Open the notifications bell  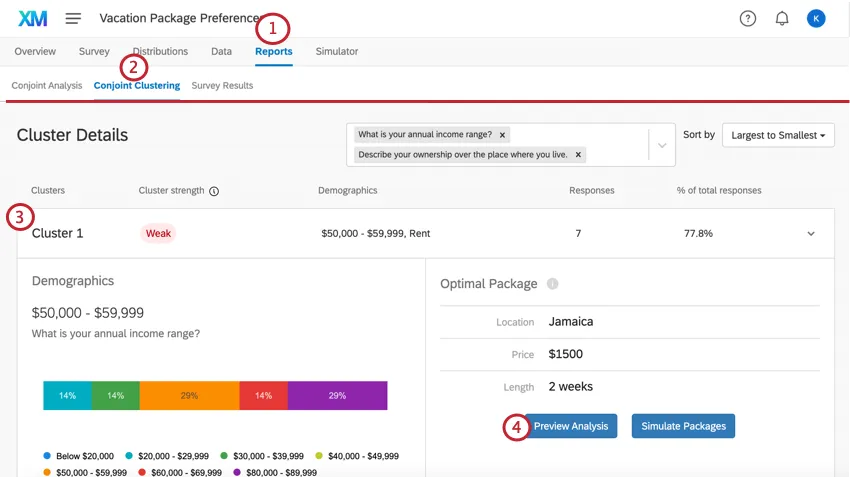coord(782,18)
